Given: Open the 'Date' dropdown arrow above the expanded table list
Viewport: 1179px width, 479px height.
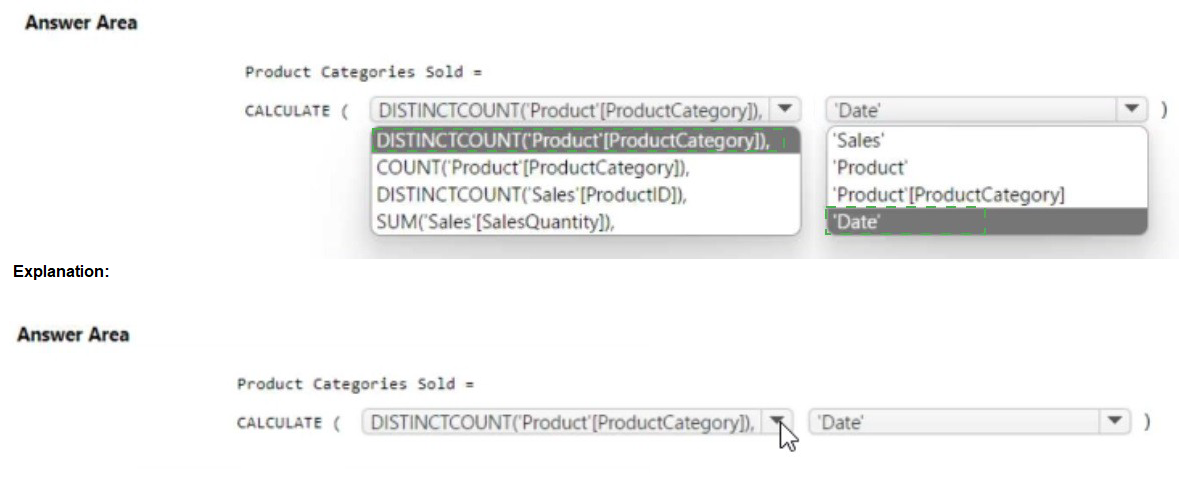Looking at the screenshot, I should [x=1131, y=110].
